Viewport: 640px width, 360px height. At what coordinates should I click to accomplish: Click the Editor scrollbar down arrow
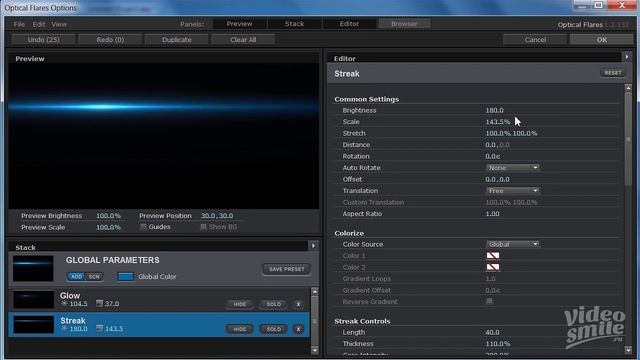[x=628, y=350]
